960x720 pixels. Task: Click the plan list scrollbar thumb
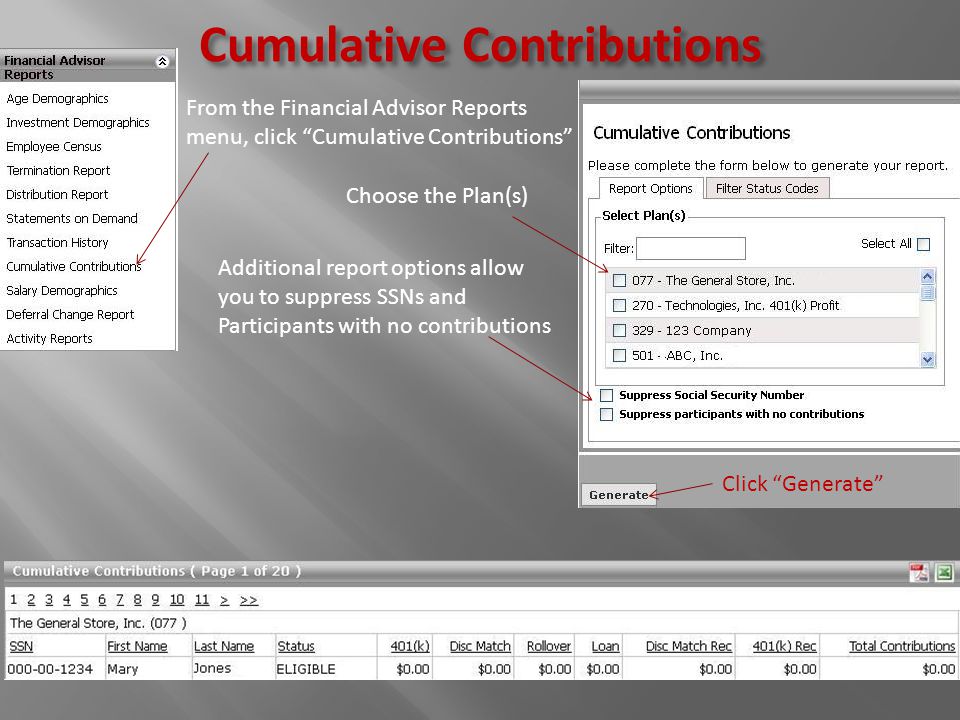pos(928,293)
